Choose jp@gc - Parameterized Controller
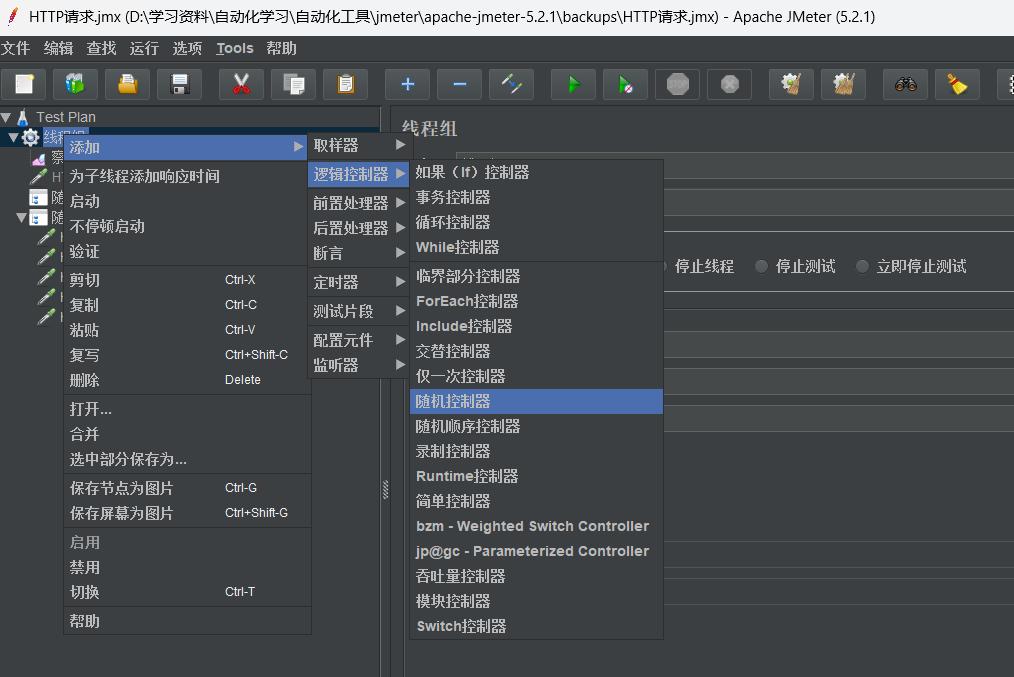The width and height of the screenshot is (1014, 677). pos(536,552)
